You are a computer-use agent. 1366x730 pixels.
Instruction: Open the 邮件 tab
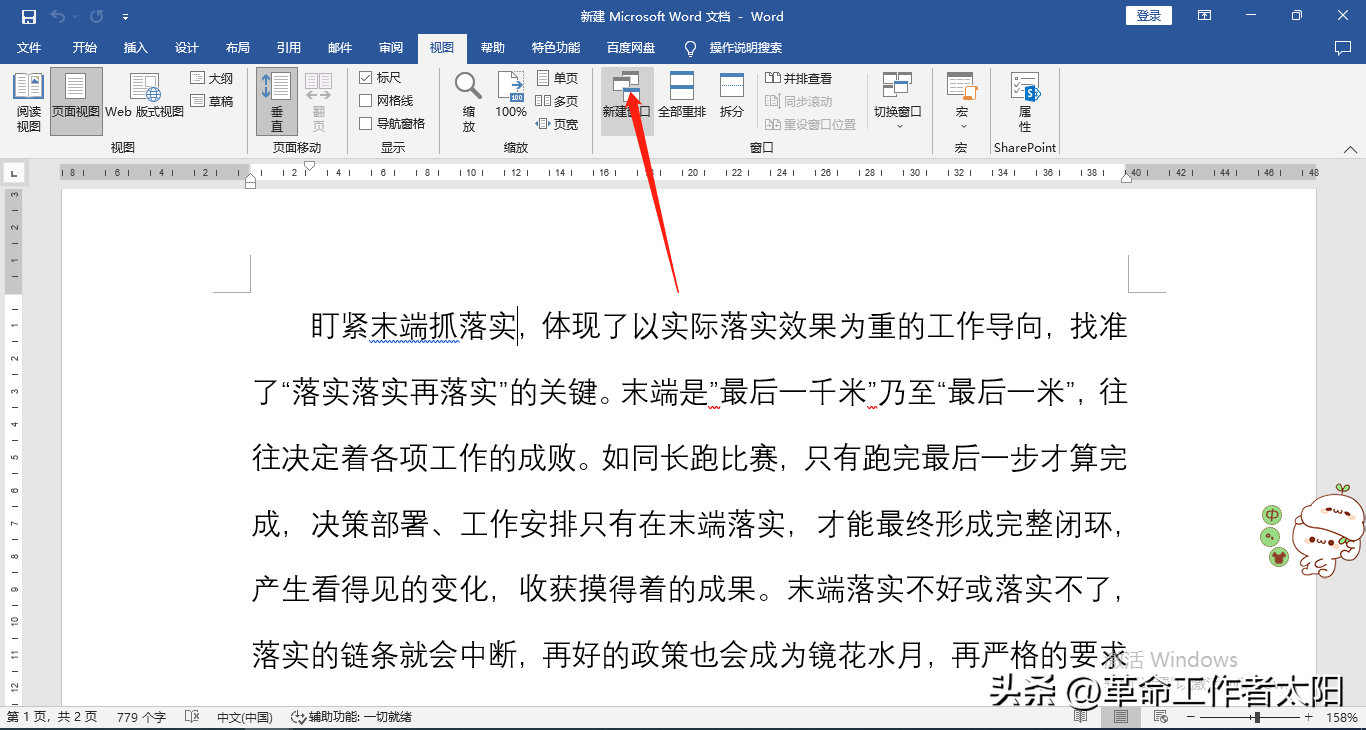click(x=340, y=48)
